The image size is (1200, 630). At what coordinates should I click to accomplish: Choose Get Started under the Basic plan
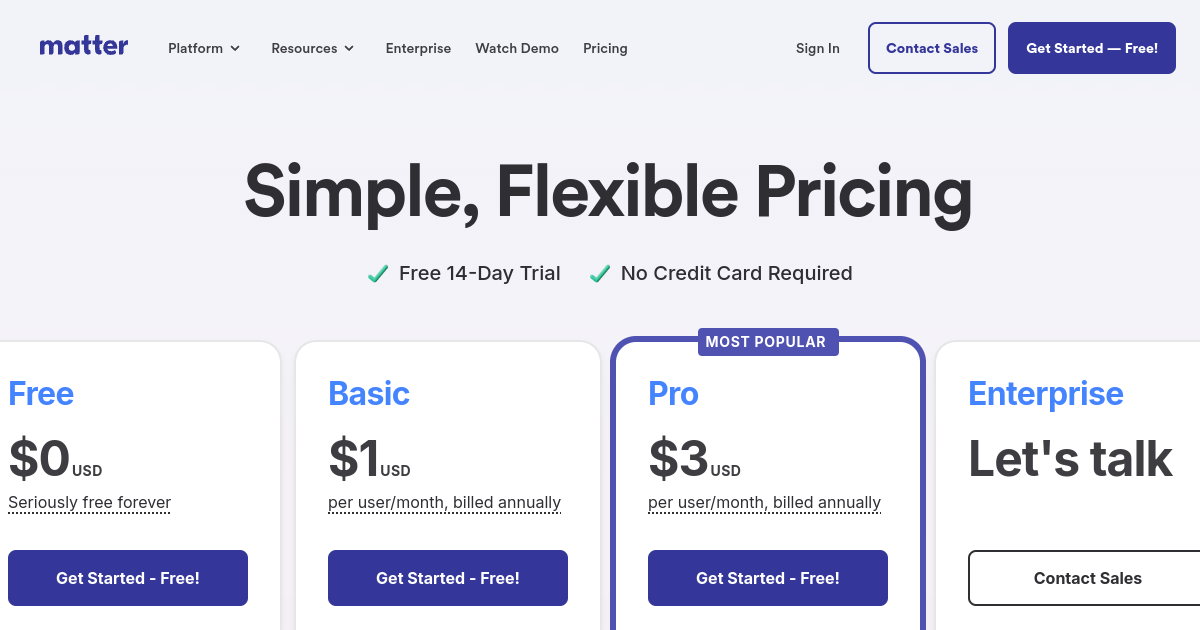[448, 578]
